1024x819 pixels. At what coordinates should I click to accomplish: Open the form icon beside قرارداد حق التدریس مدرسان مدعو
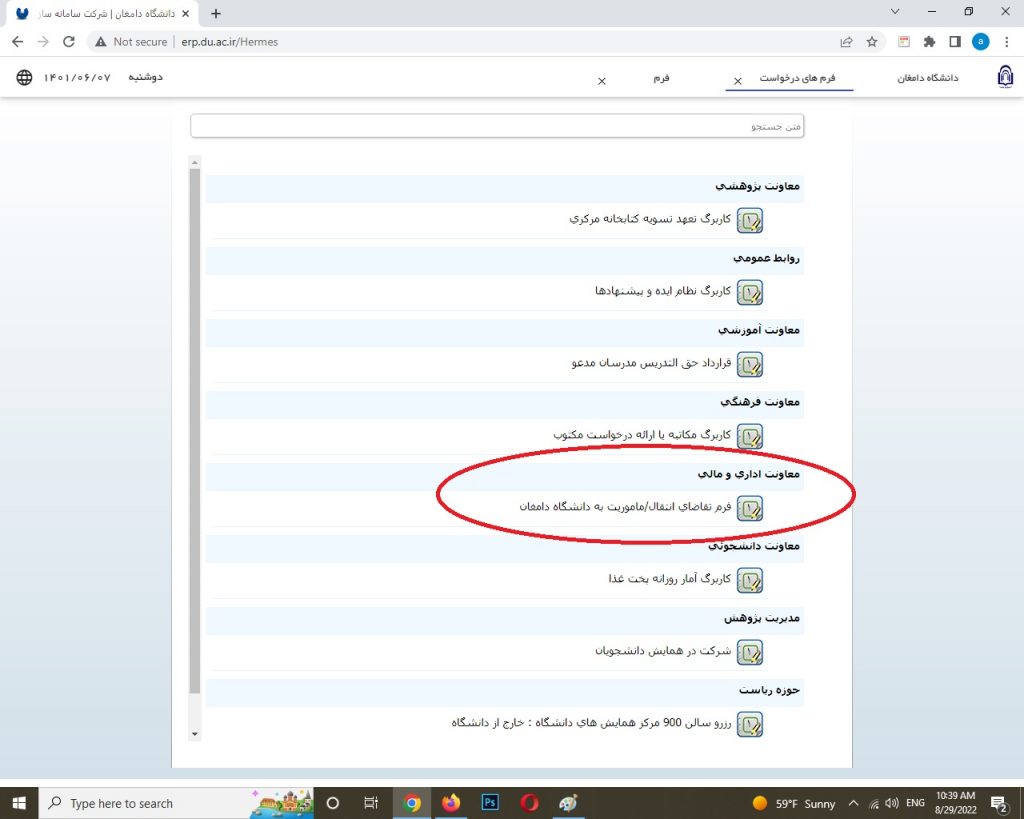(x=750, y=364)
